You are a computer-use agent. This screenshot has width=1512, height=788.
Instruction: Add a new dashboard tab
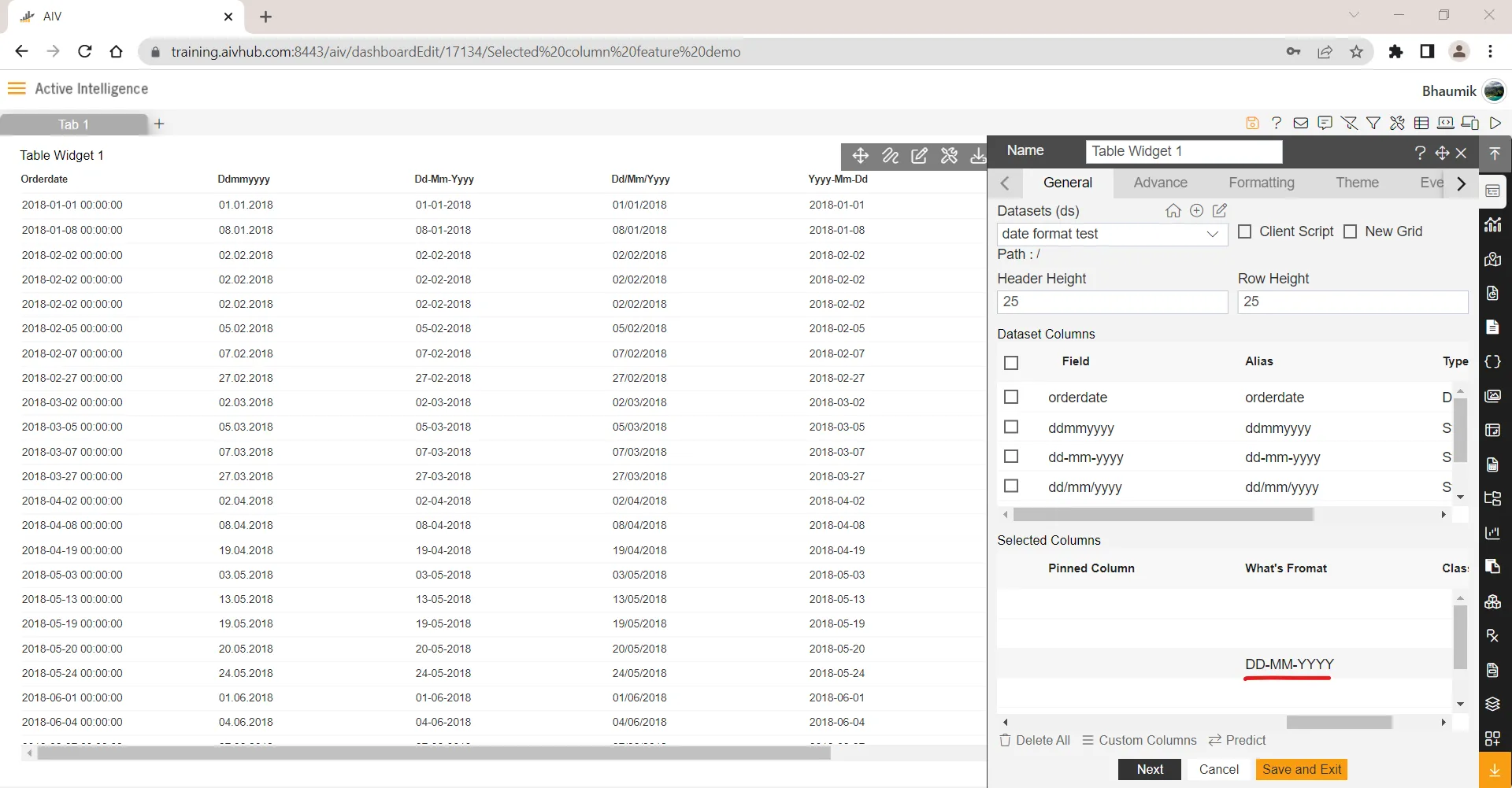pyautogui.click(x=159, y=124)
